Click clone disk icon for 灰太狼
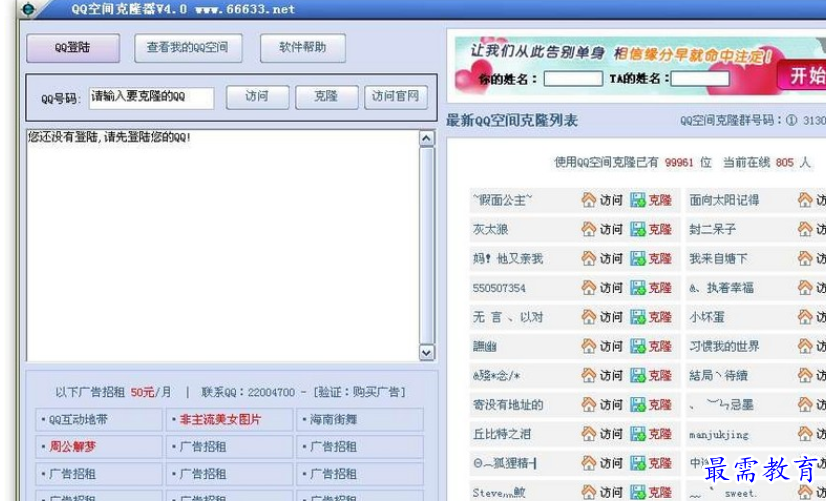The width and height of the screenshot is (826, 501). [x=638, y=229]
